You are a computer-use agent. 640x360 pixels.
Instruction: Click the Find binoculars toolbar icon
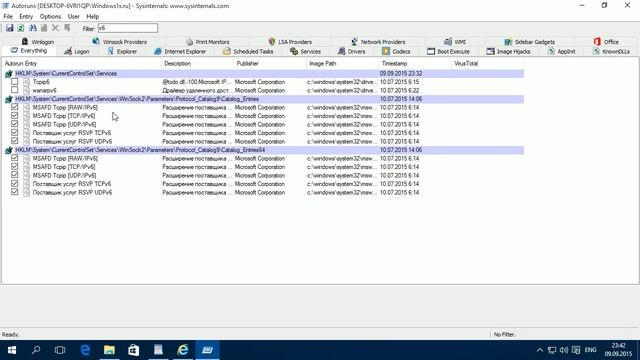tap(32, 28)
